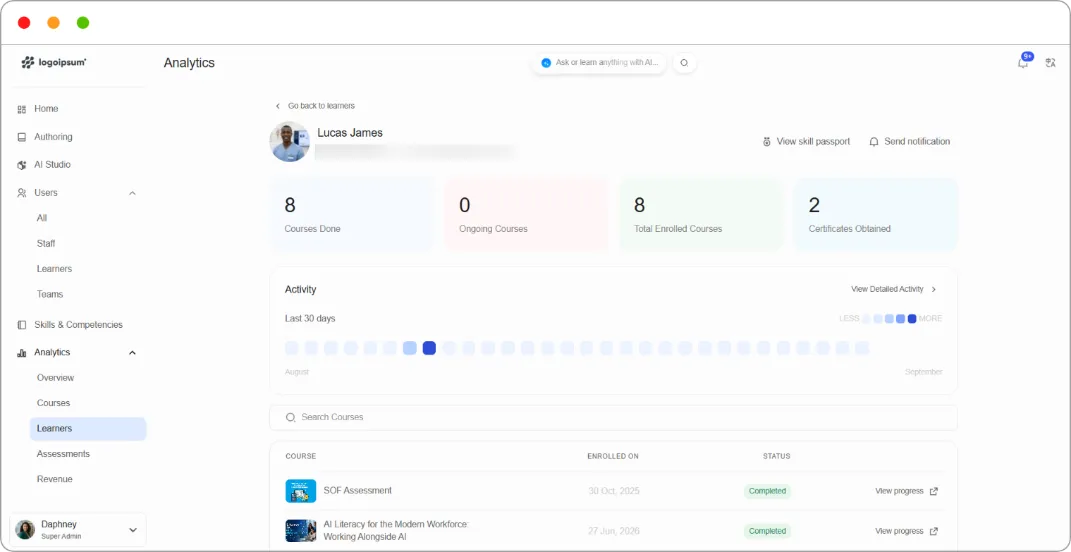The width and height of the screenshot is (1071, 552).
Task: View progress for SOF Assessment
Action: [899, 491]
